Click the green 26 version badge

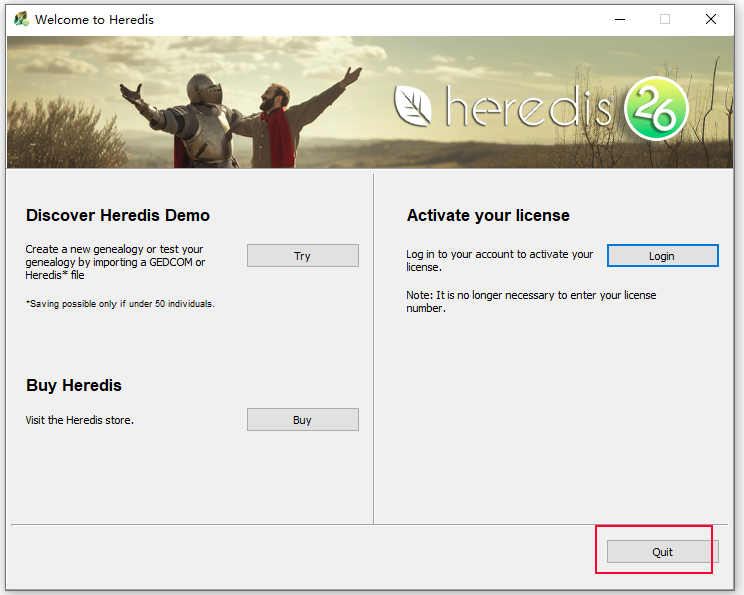[656, 109]
